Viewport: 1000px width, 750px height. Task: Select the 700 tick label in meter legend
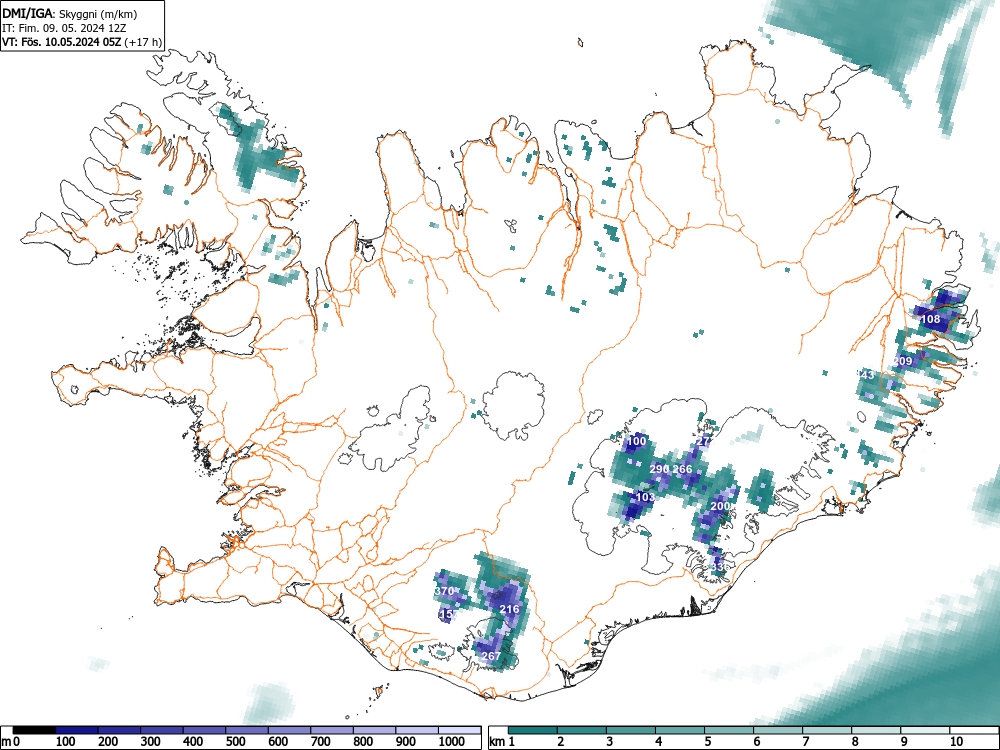(x=321, y=742)
